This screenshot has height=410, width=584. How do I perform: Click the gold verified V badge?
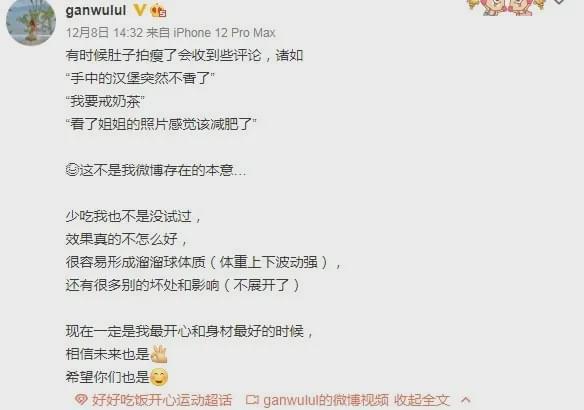tap(140, 10)
